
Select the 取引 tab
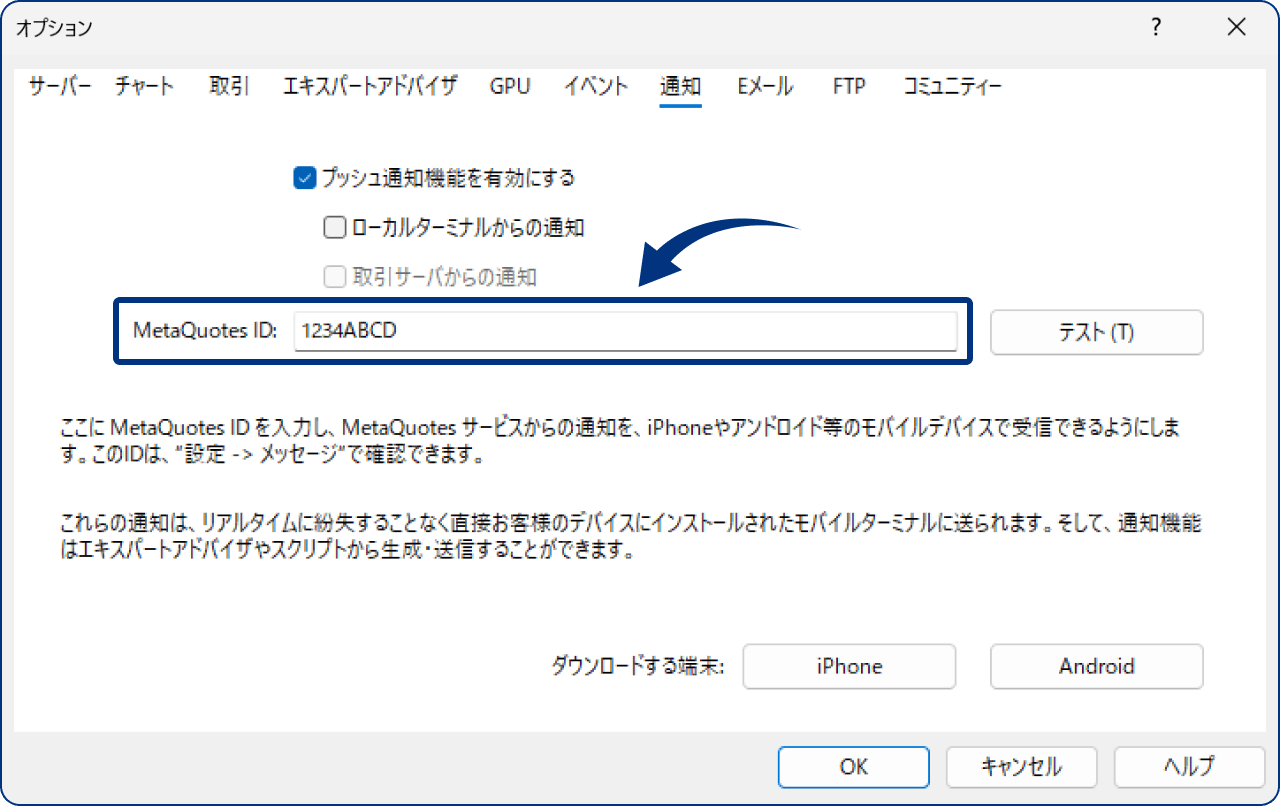pyautogui.click(x=228, y=87)
